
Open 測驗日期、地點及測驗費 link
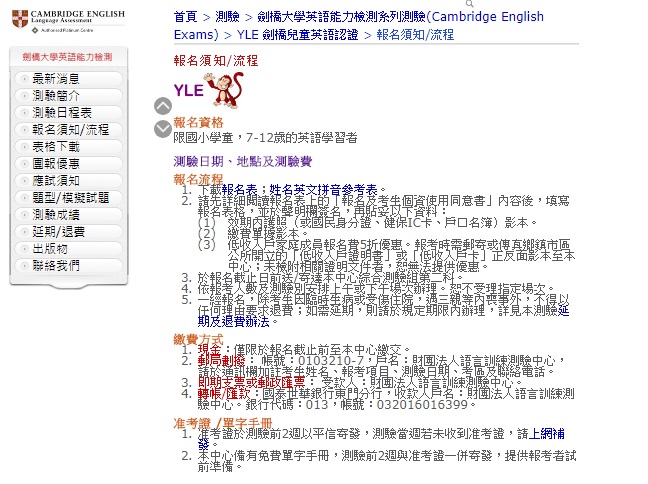click(243, 161)
